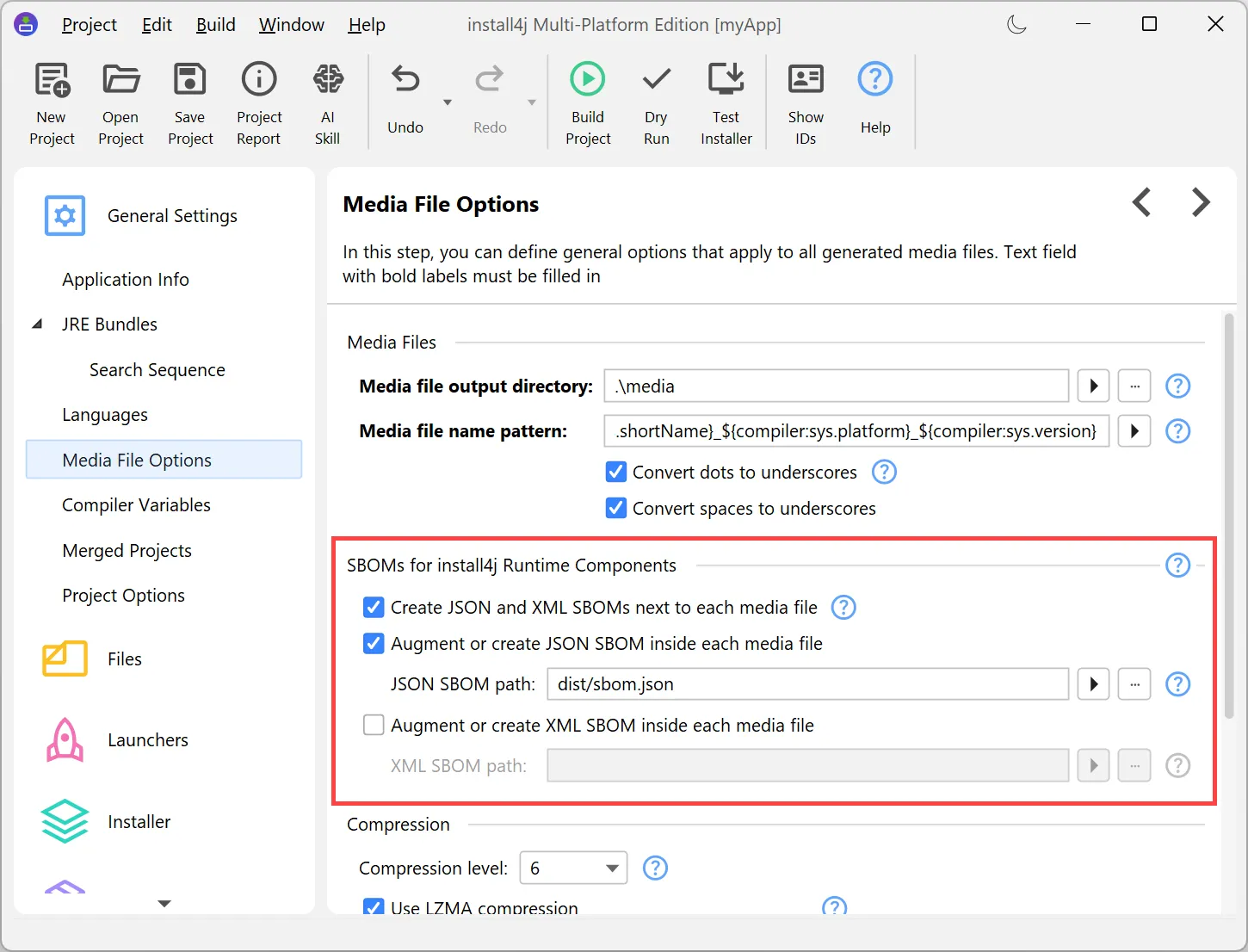The image size is (1248, 952).
Task: Click the JSON SBOM path field
Action: point(808,684)
